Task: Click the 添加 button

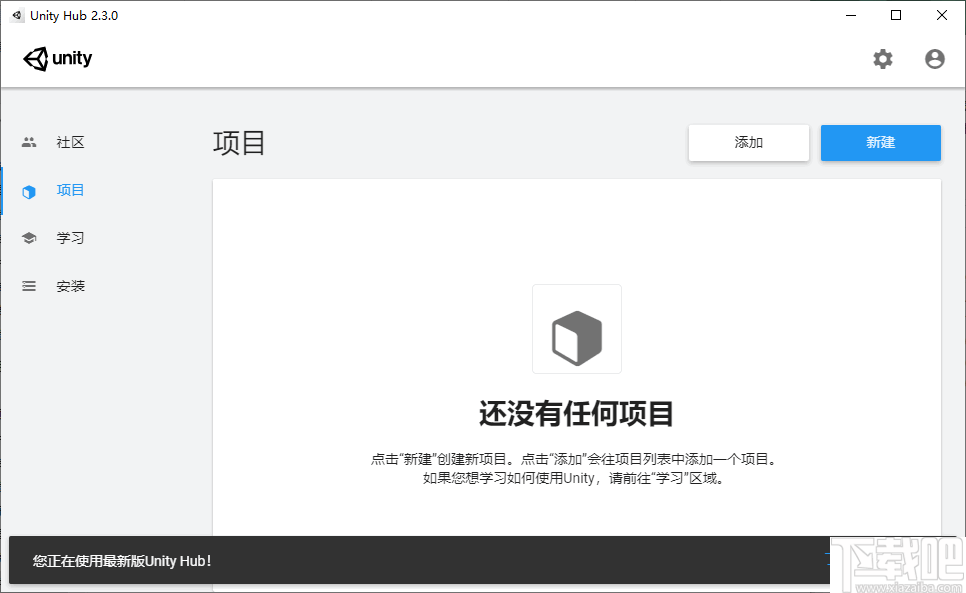Action: click(x=749, y=143)
